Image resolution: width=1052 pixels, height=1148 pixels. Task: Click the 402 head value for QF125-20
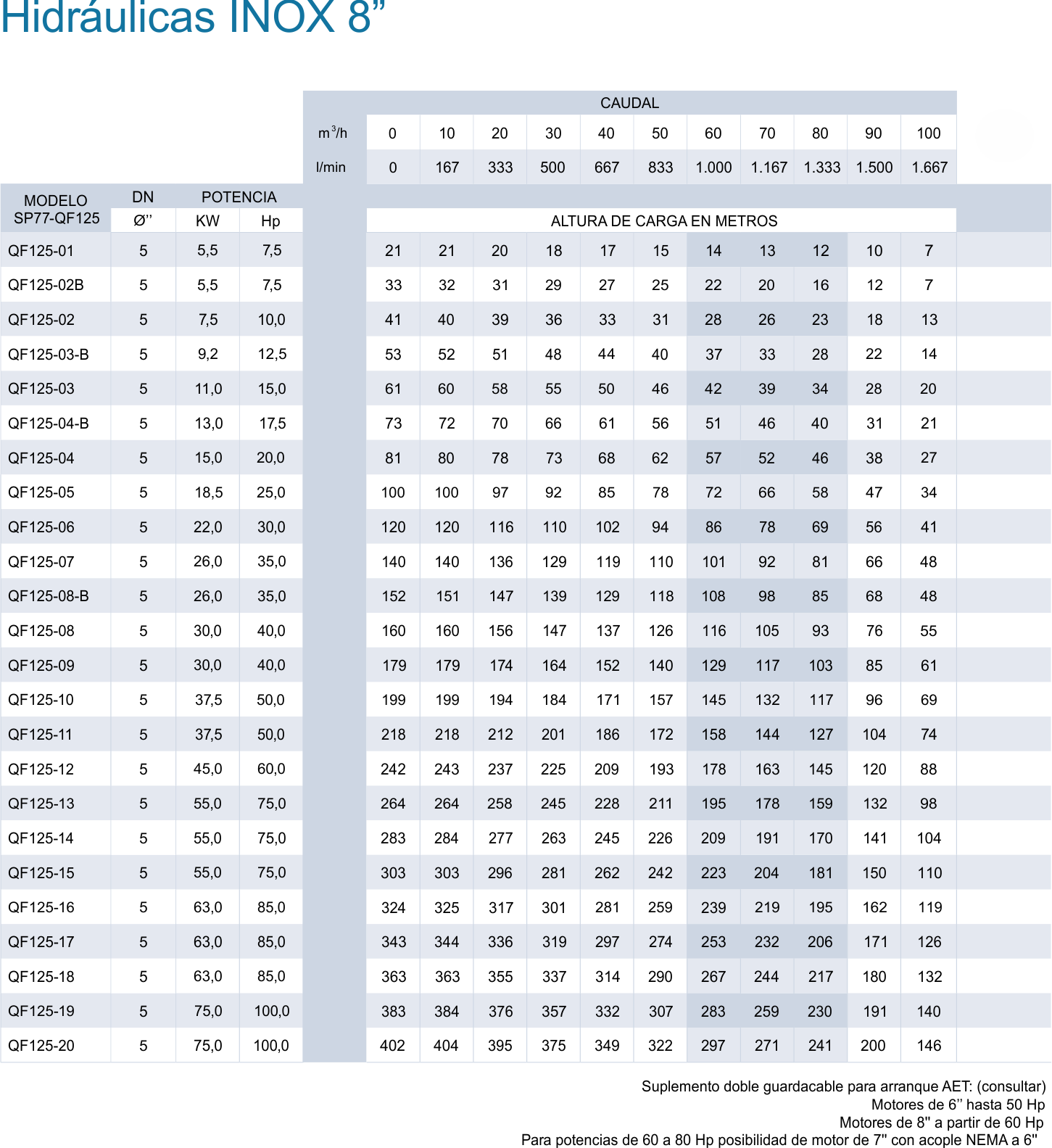point(393,1046)
